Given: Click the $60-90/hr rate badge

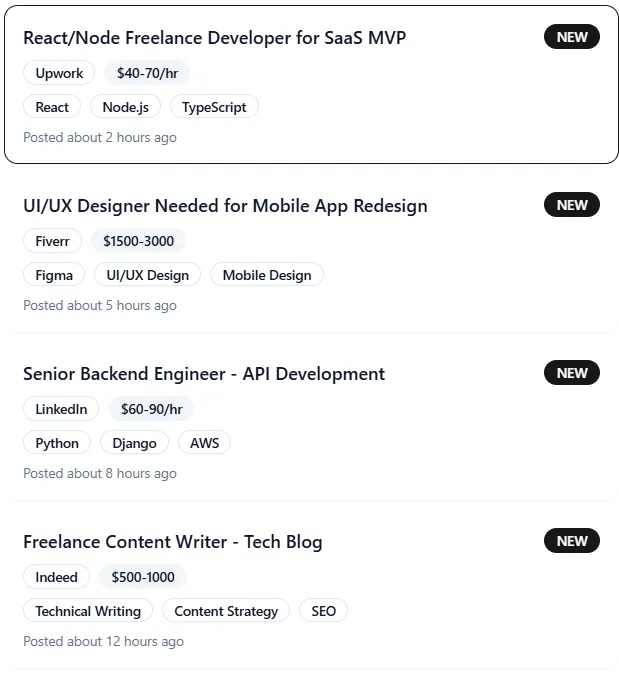Looking at the screenshot, I should [x=151, y=409].
